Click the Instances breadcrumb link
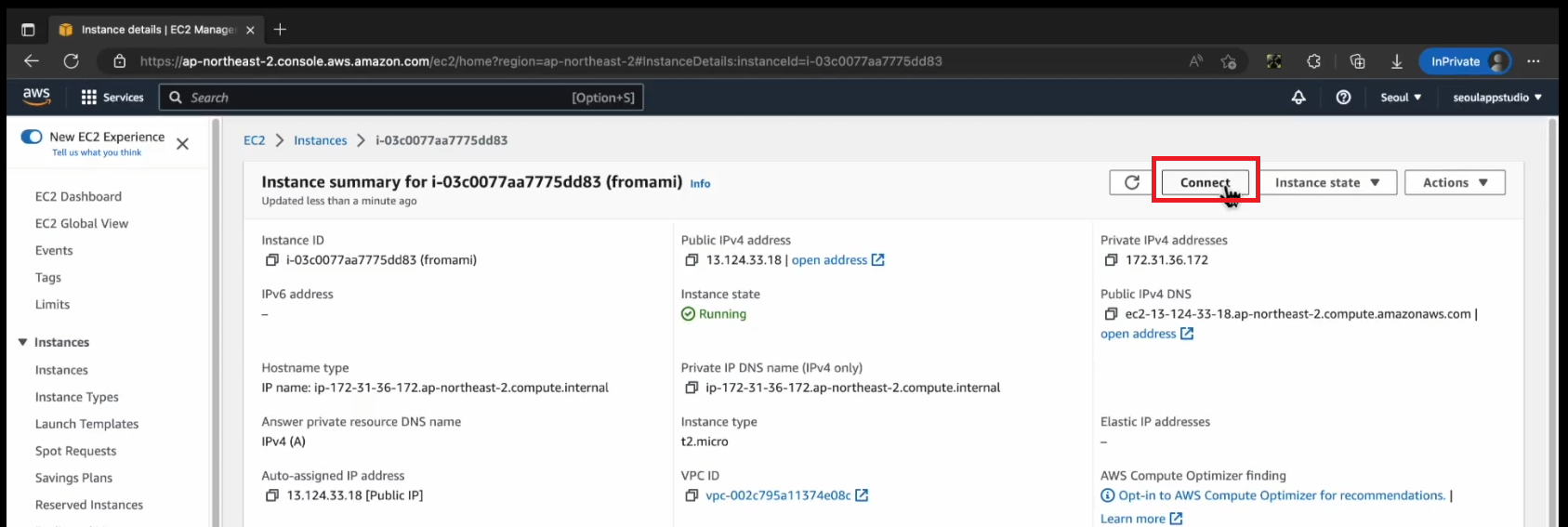This screenshot has width=1568, height=527. coord(321,140)
